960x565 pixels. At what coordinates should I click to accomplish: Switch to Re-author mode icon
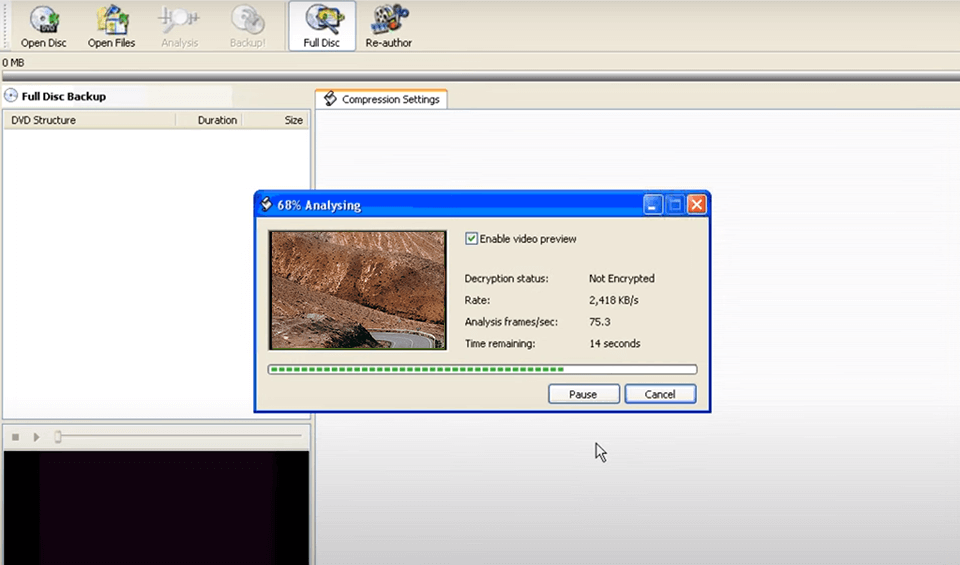point(388,20)
